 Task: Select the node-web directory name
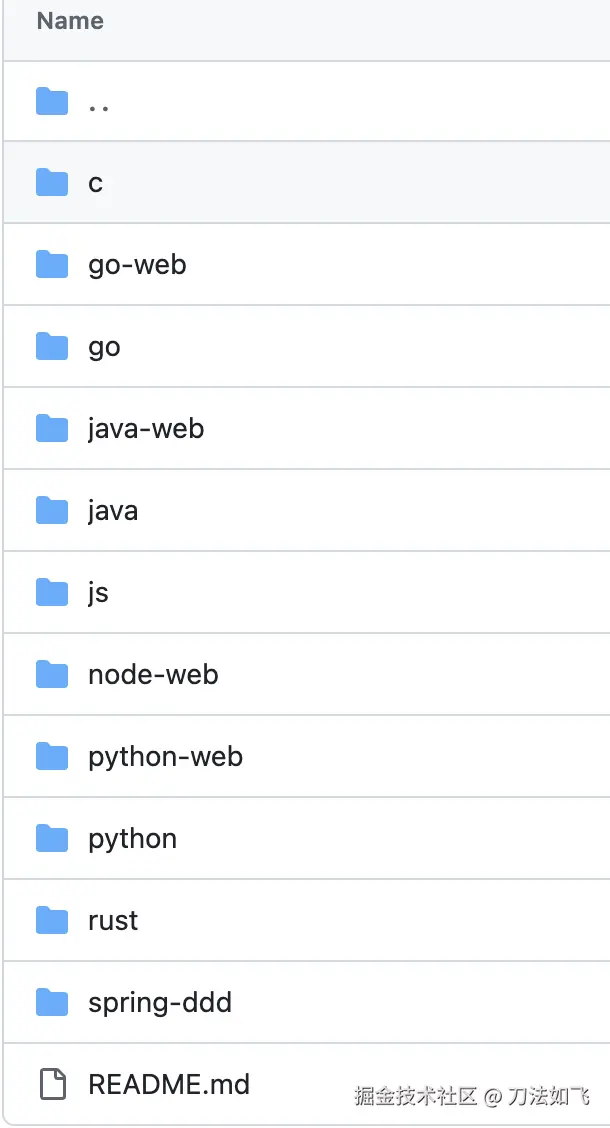tap(153, 675)
